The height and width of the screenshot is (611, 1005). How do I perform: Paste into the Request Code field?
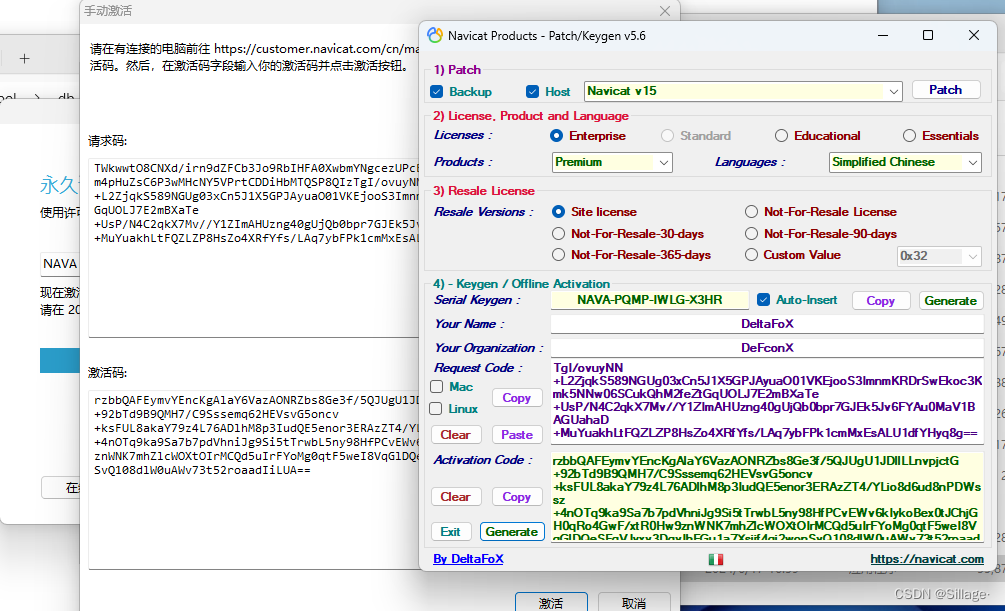517,435
